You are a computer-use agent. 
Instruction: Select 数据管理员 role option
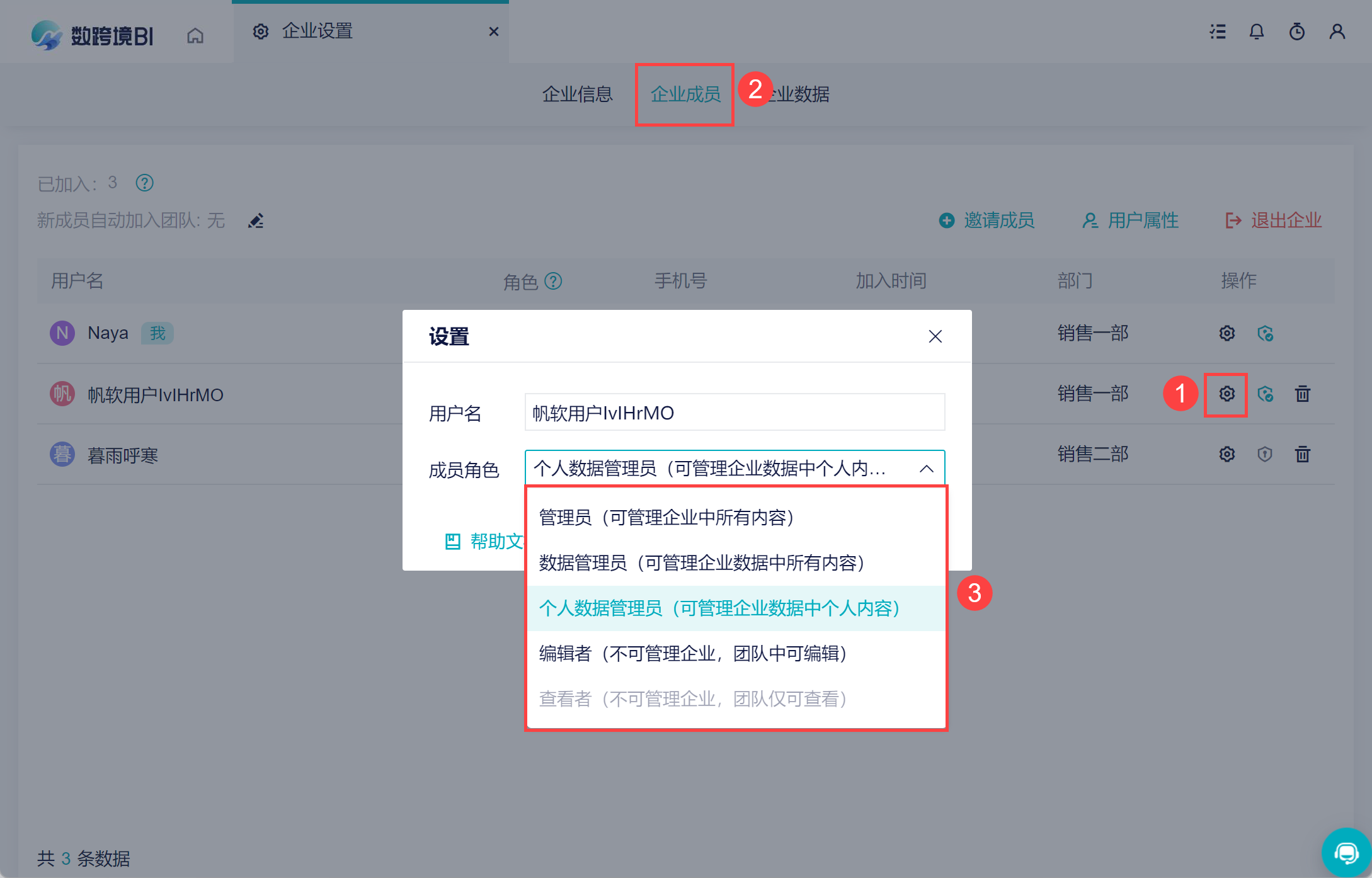(x=702, y=563)
